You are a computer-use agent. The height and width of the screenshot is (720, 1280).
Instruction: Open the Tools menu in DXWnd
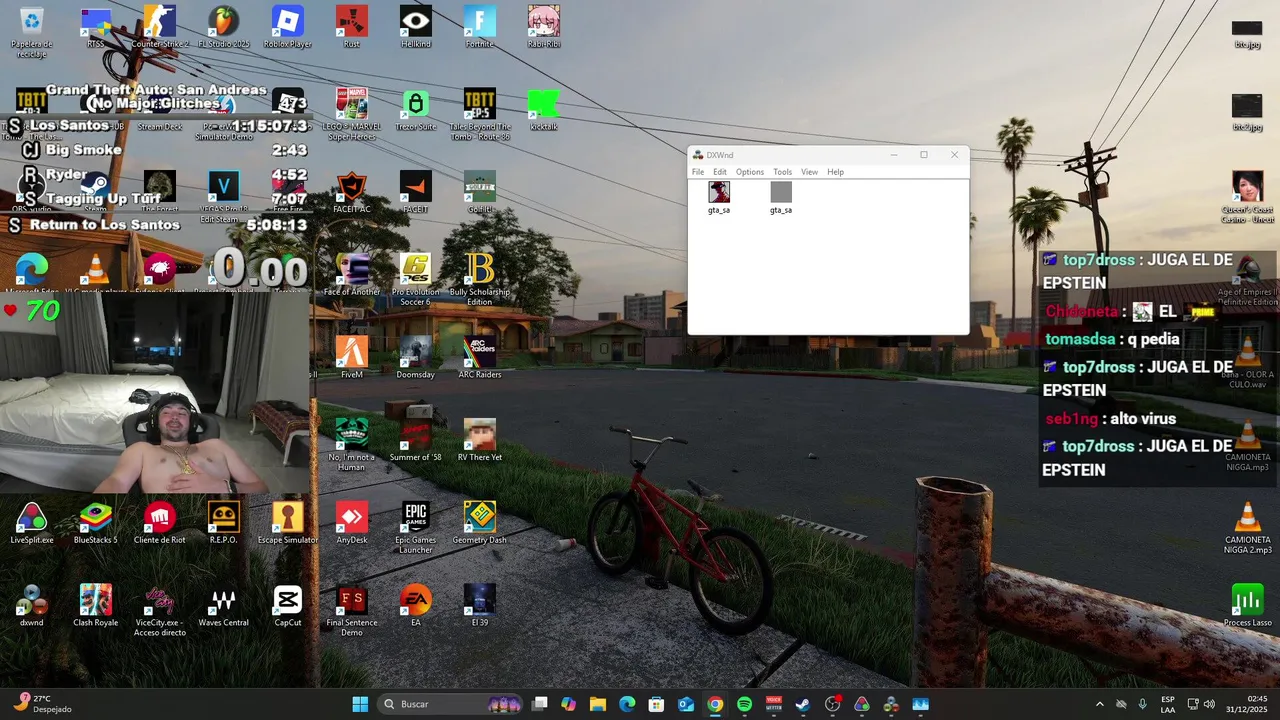pyautogui.click(x=783, y=172)
